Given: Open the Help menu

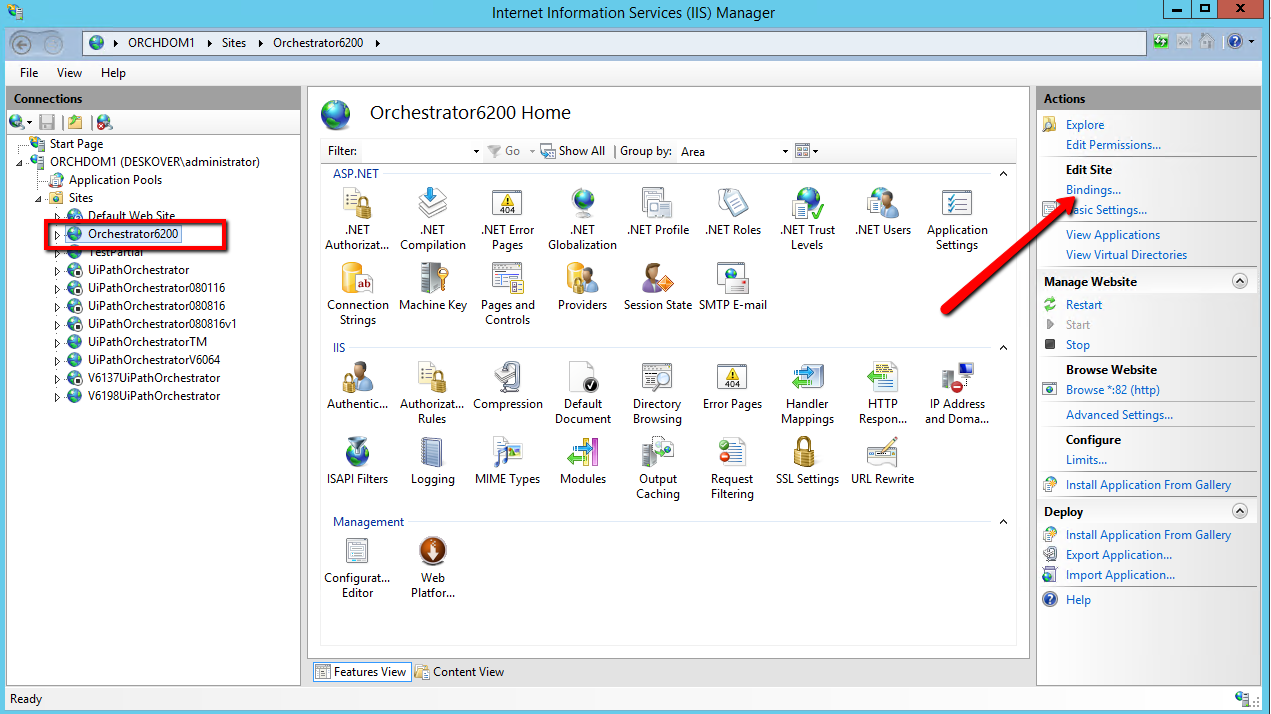Looking at the screenshot, I should click(x=113, y=73).
